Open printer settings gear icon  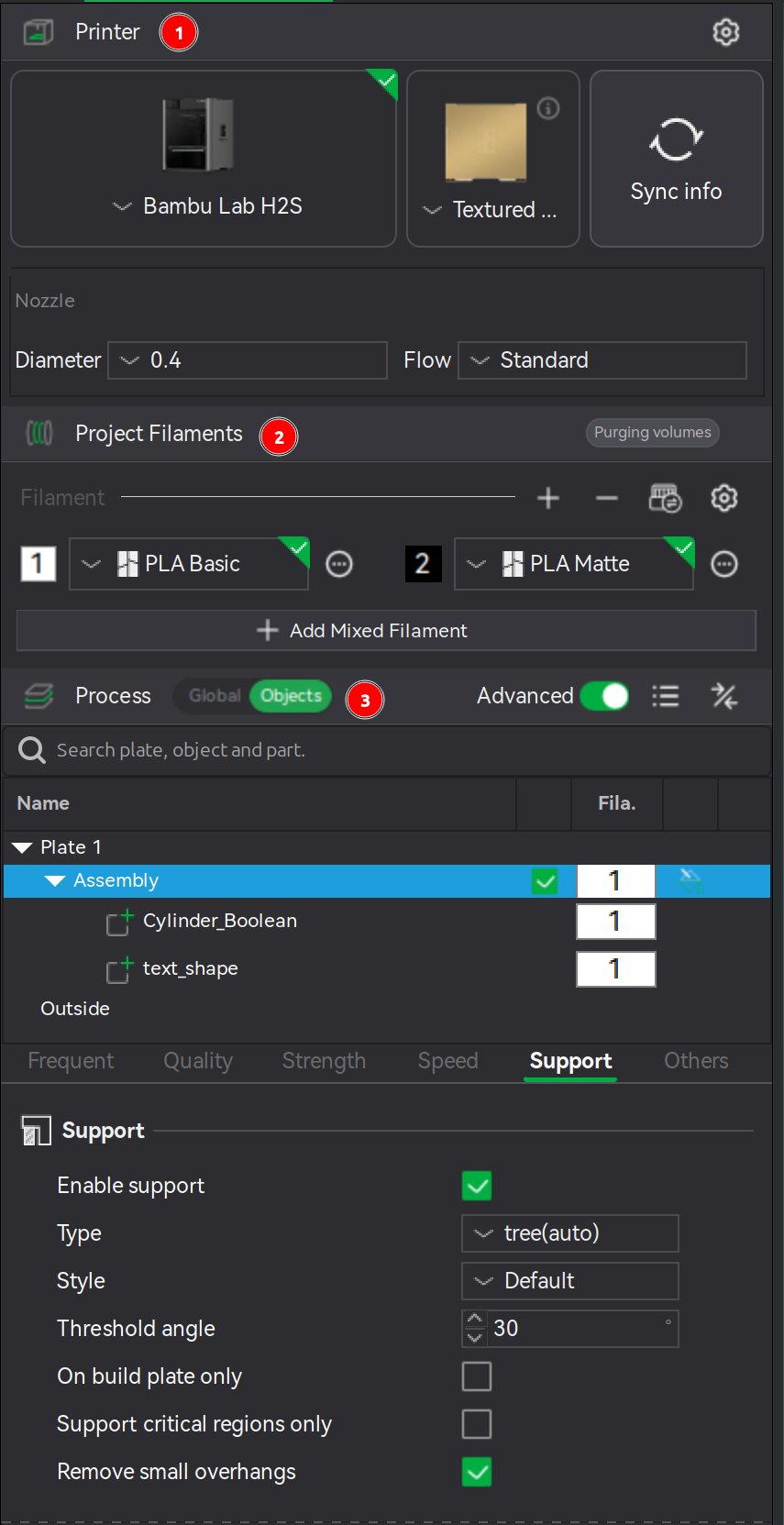[x=725, y=32]
